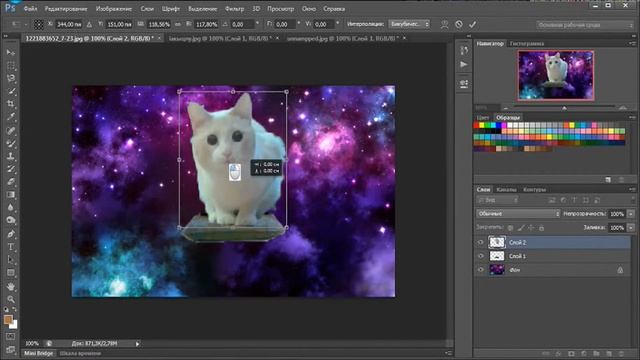Toggle Quick Mask mode icon
The height and width of the screenshot is (360, 640).
coord(11,336)
